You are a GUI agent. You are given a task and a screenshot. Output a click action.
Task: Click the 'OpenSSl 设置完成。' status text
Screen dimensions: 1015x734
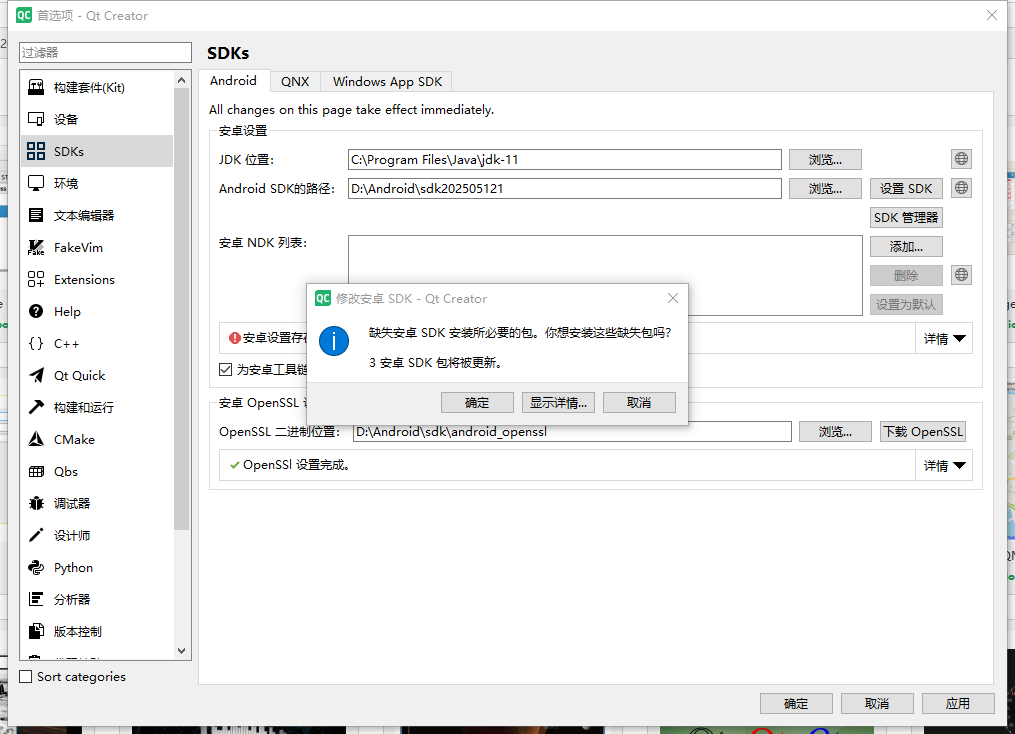click(x=296, y=465)
